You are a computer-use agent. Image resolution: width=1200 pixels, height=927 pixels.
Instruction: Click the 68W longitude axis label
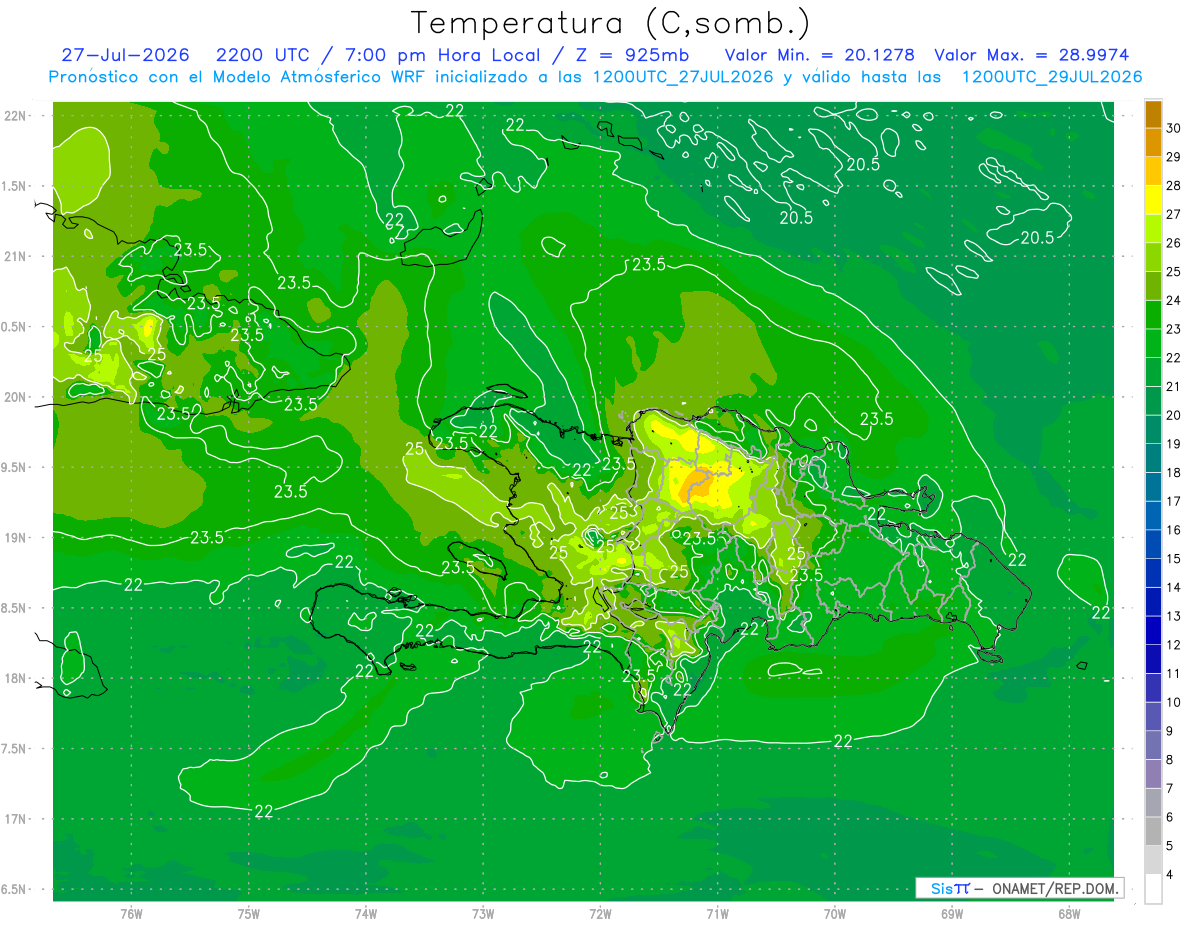[x=1068, y=913]
